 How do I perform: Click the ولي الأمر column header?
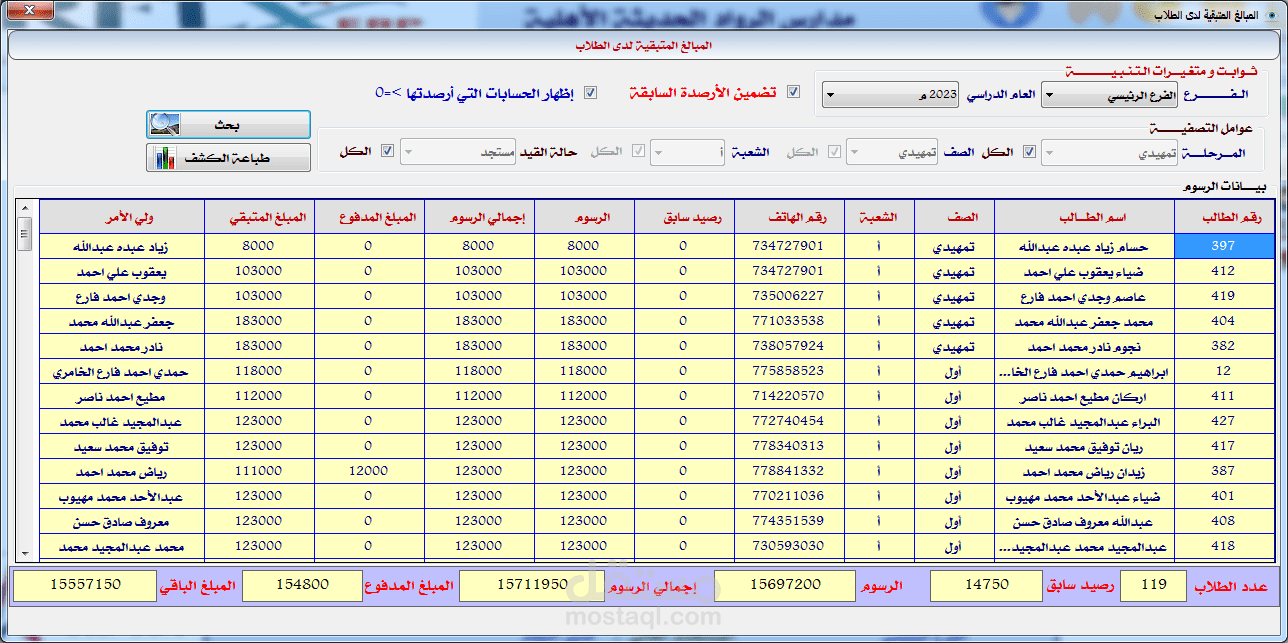click(122, 217)
